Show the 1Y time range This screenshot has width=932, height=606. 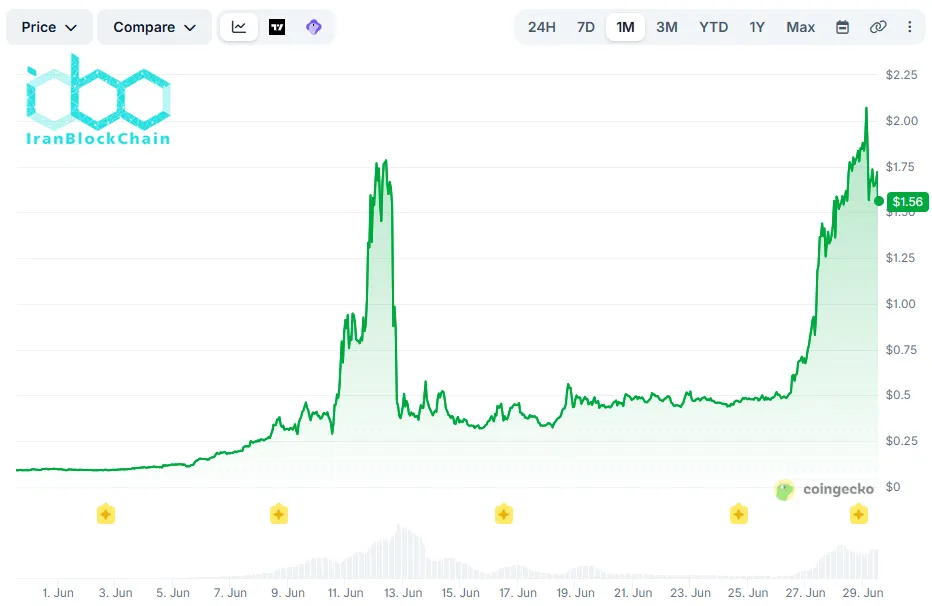click(x=757, y=27)
